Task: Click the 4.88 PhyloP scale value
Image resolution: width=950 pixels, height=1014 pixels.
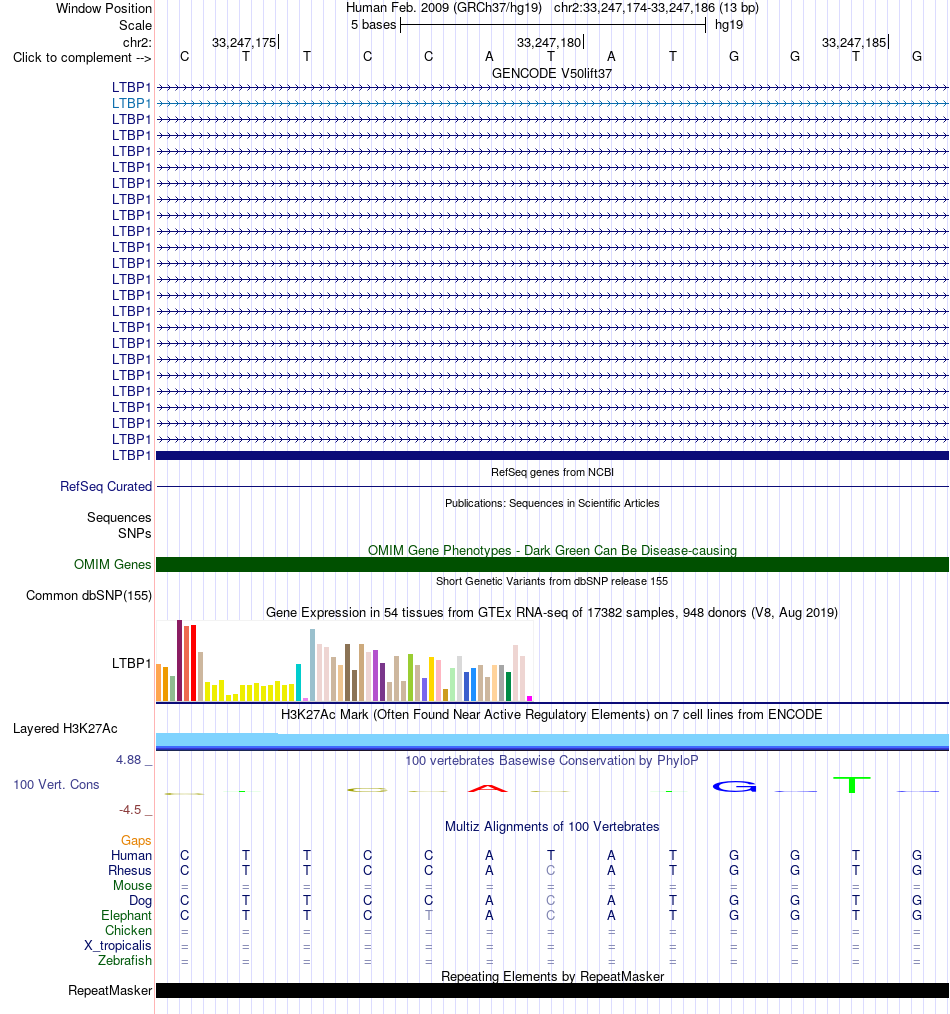Action: (128, 760)
